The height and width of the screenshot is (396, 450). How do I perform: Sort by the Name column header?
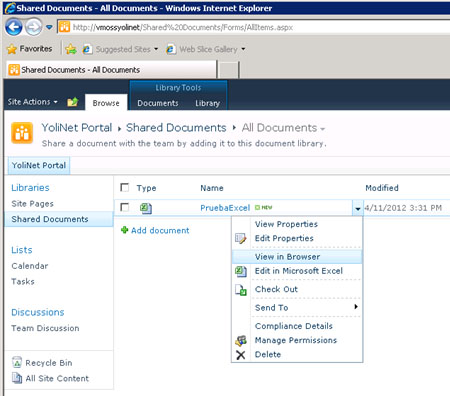(212, 188)
